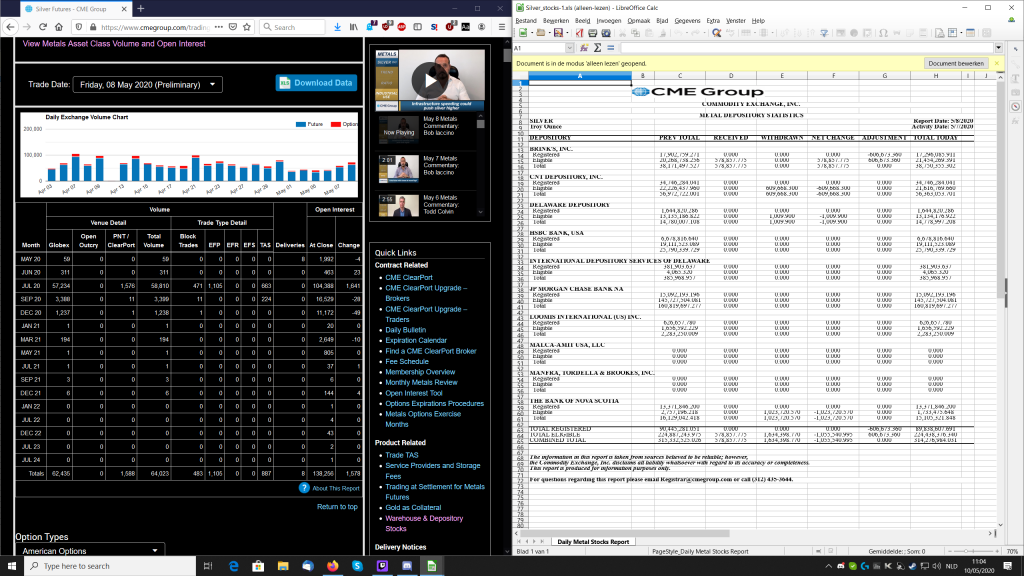Click About This Report question icon
Image resolution: width=1024 pixels, height=576 pixels.
(x=304, y=488)
